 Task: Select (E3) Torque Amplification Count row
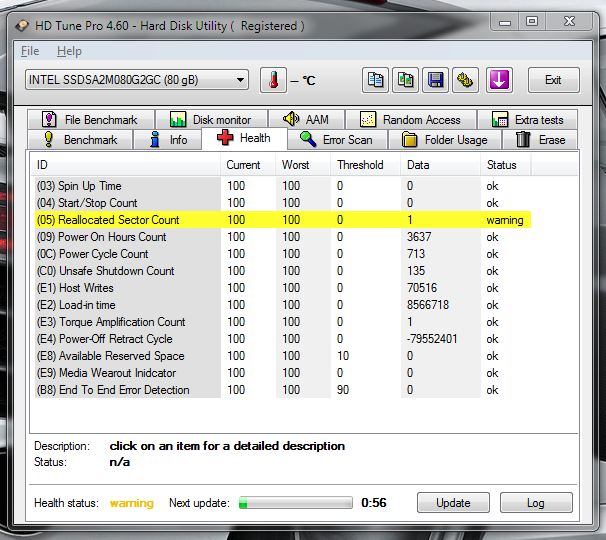[283, 322]
